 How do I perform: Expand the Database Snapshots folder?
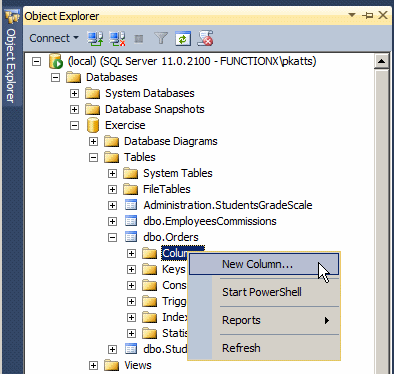[x=74, y=110]
